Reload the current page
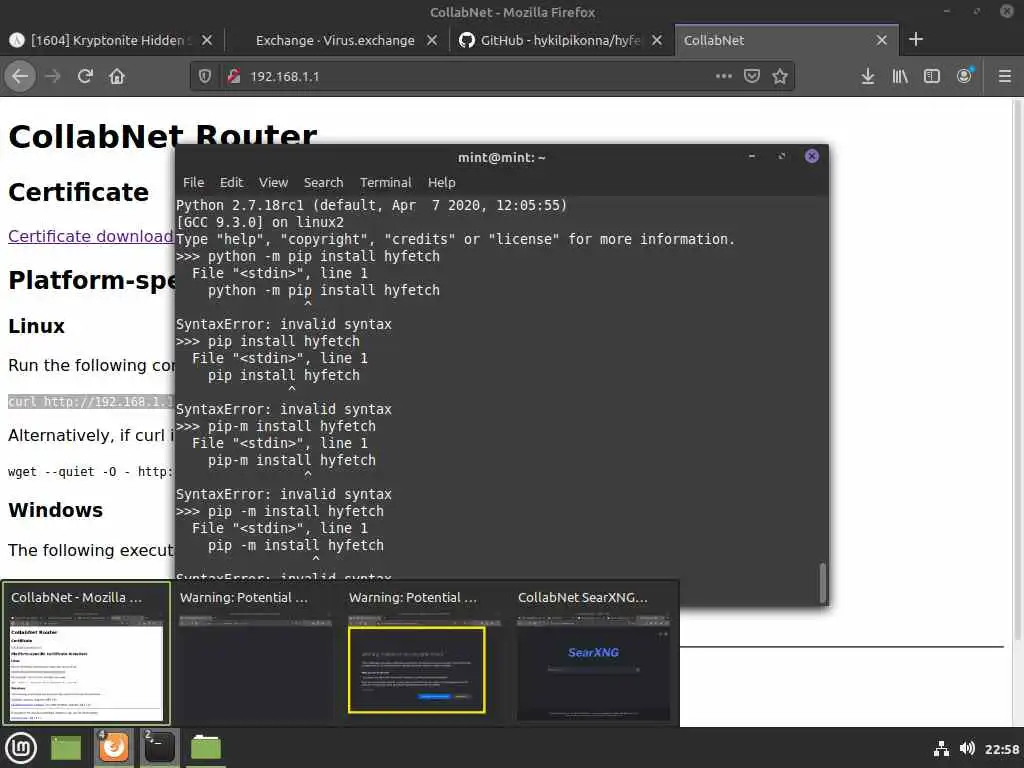The width and height of the screenshot is (1024, 768). click(x=85, y=76)
